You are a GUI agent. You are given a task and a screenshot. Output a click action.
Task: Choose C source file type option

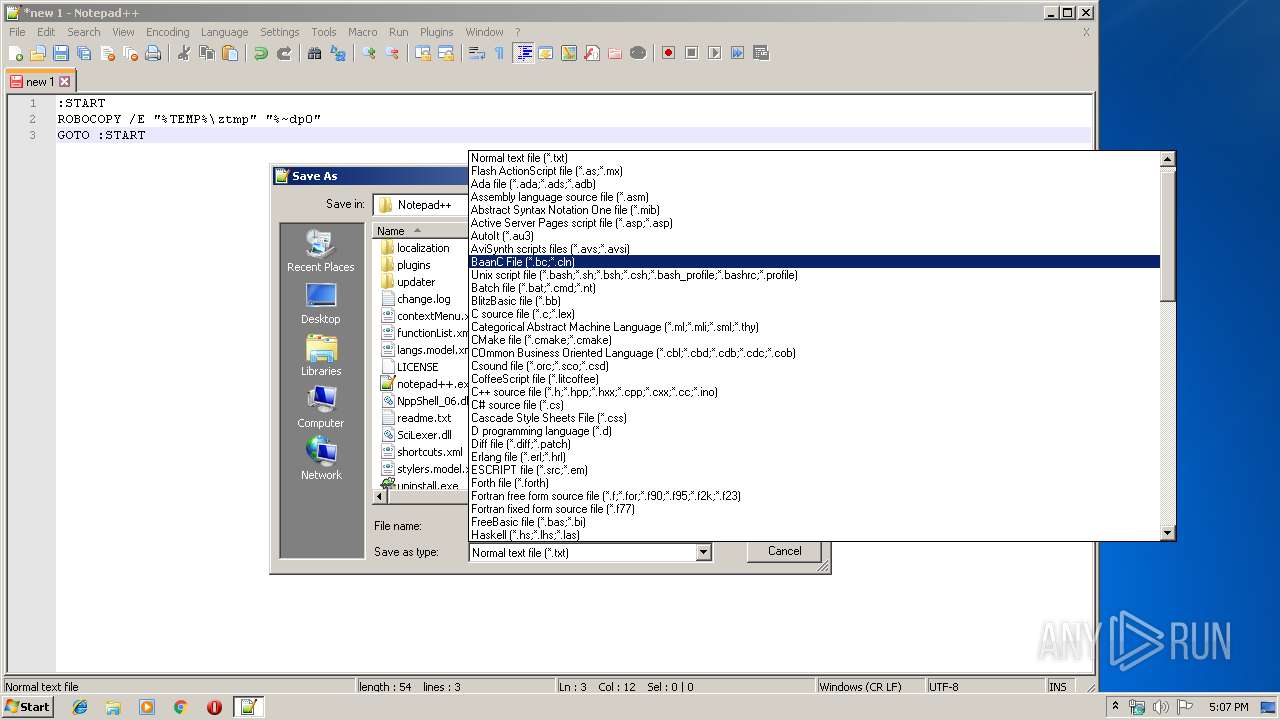814,314
